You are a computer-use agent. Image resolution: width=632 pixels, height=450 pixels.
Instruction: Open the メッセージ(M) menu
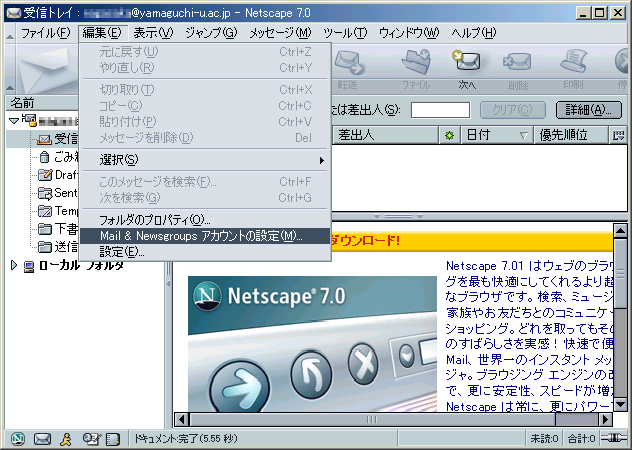pos(280,33)
